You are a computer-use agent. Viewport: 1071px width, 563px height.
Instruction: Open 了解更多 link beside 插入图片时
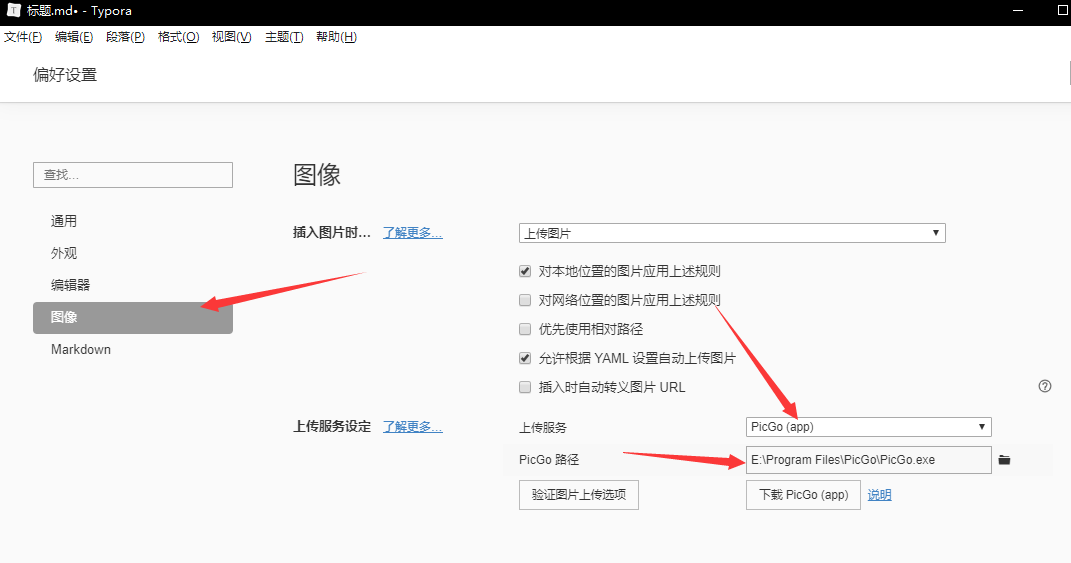pos(413,233)
